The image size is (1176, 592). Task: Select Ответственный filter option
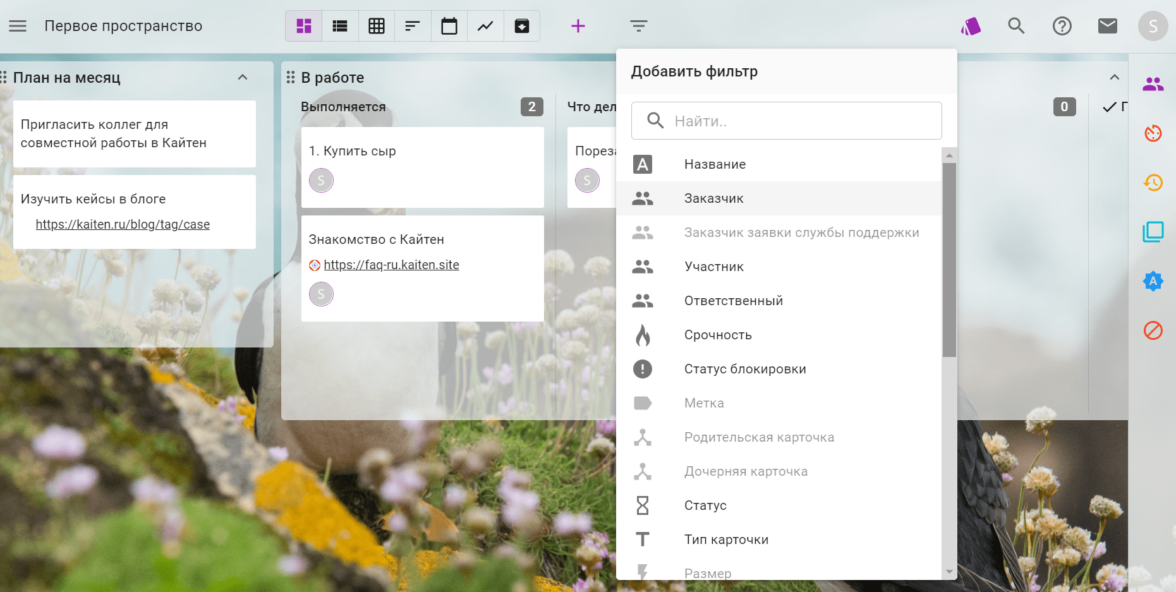click(779, 301)
